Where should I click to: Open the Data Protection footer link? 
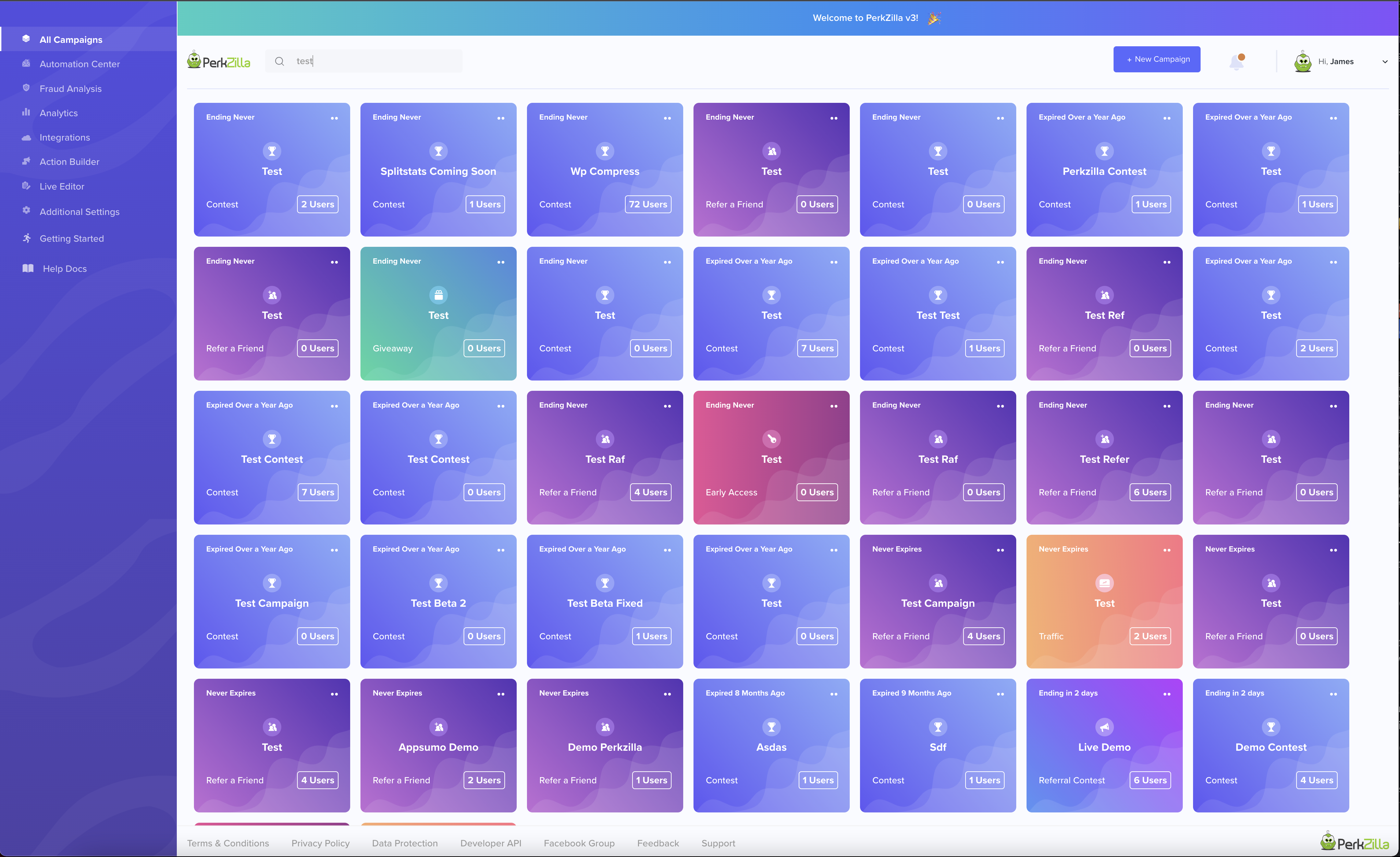click(405, 843)
